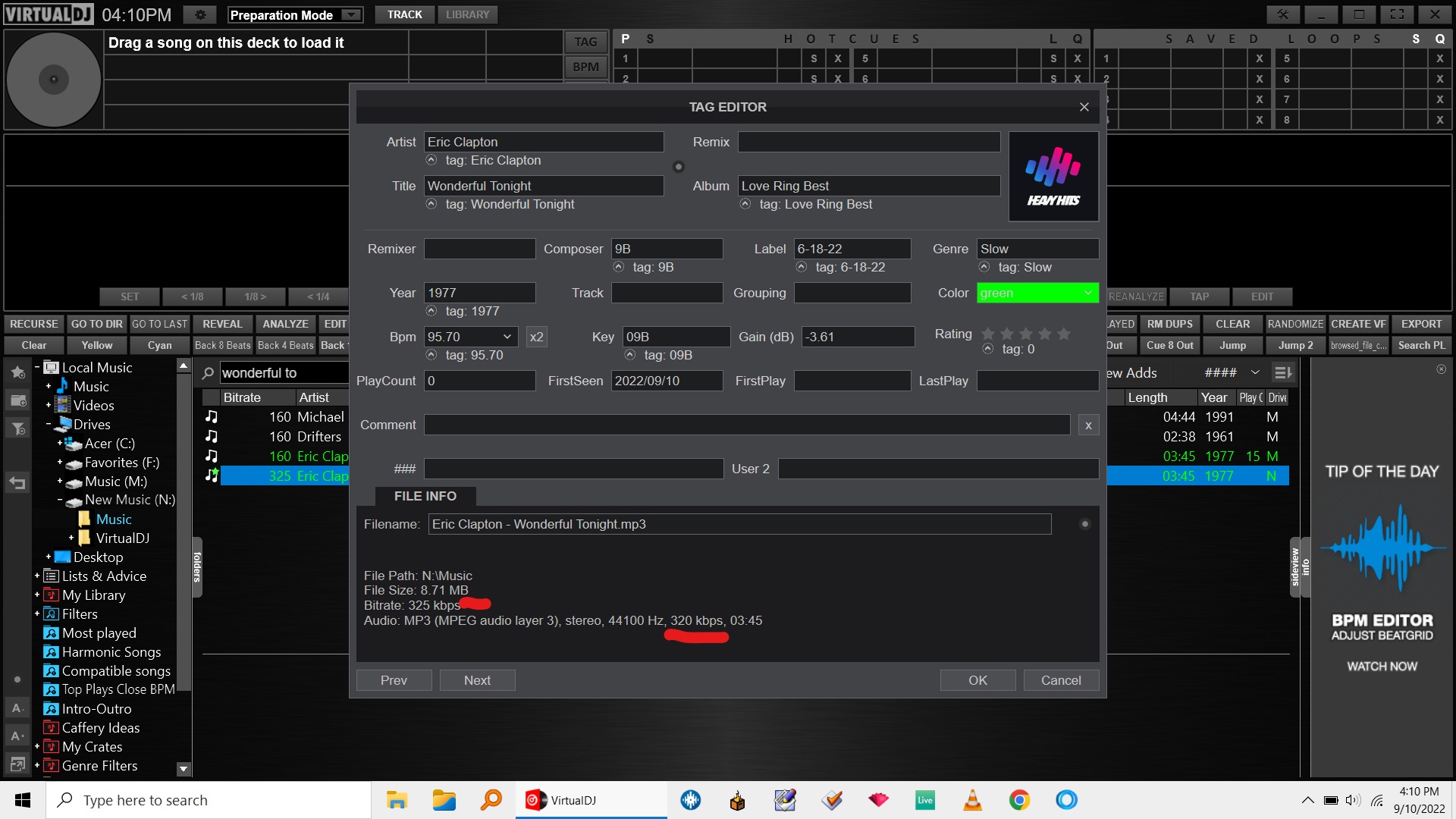Open VLC from the taskbar
Image resolution: width=1456 pixels, height=819 pixels.
(x=972, y=800)
